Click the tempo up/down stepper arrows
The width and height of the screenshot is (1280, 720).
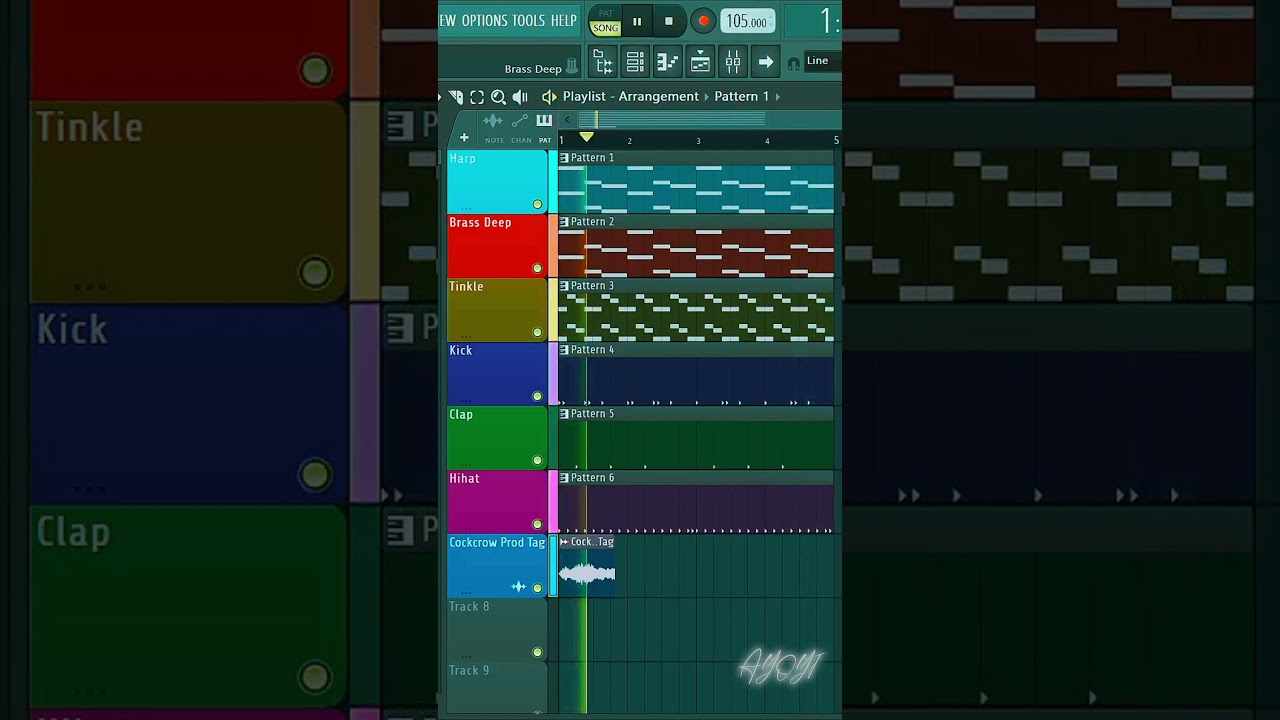coord(773,22)
